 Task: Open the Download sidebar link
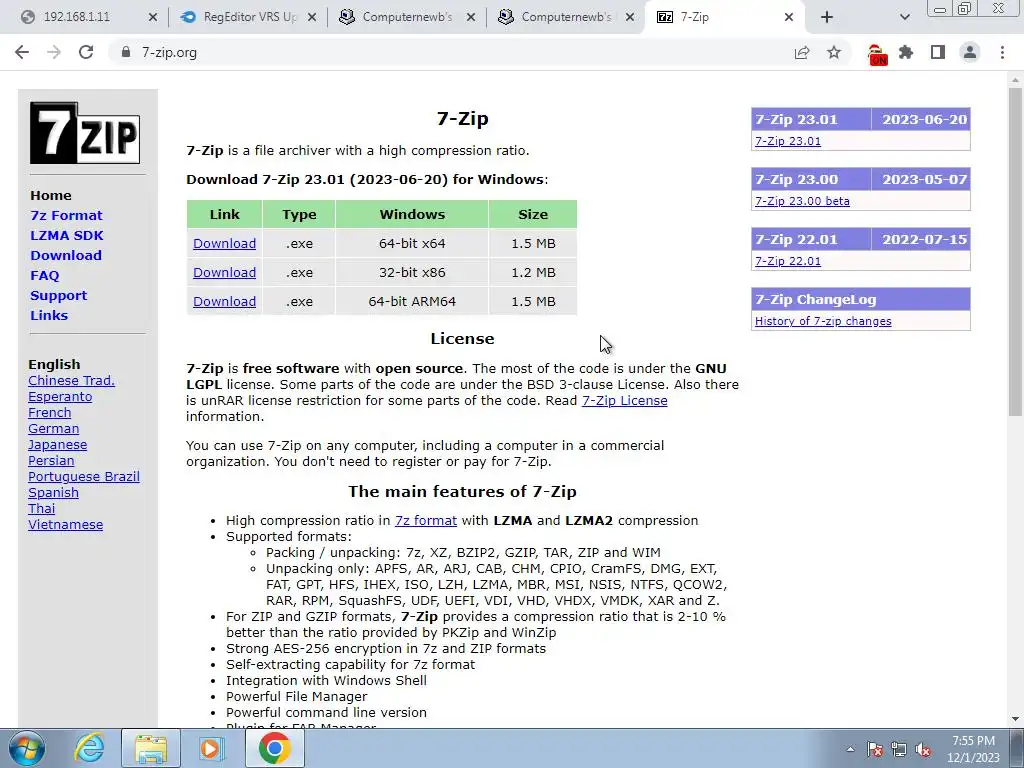[x=66, y=255]
